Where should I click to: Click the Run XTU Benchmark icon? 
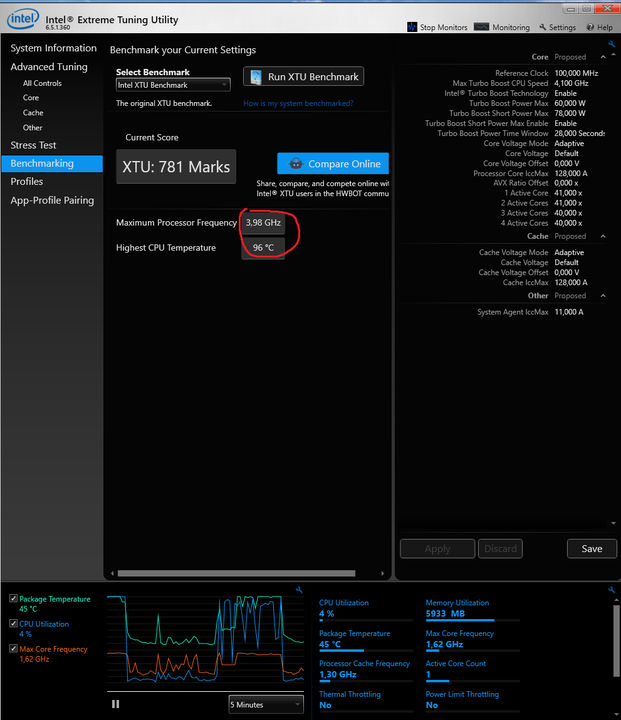256,77
